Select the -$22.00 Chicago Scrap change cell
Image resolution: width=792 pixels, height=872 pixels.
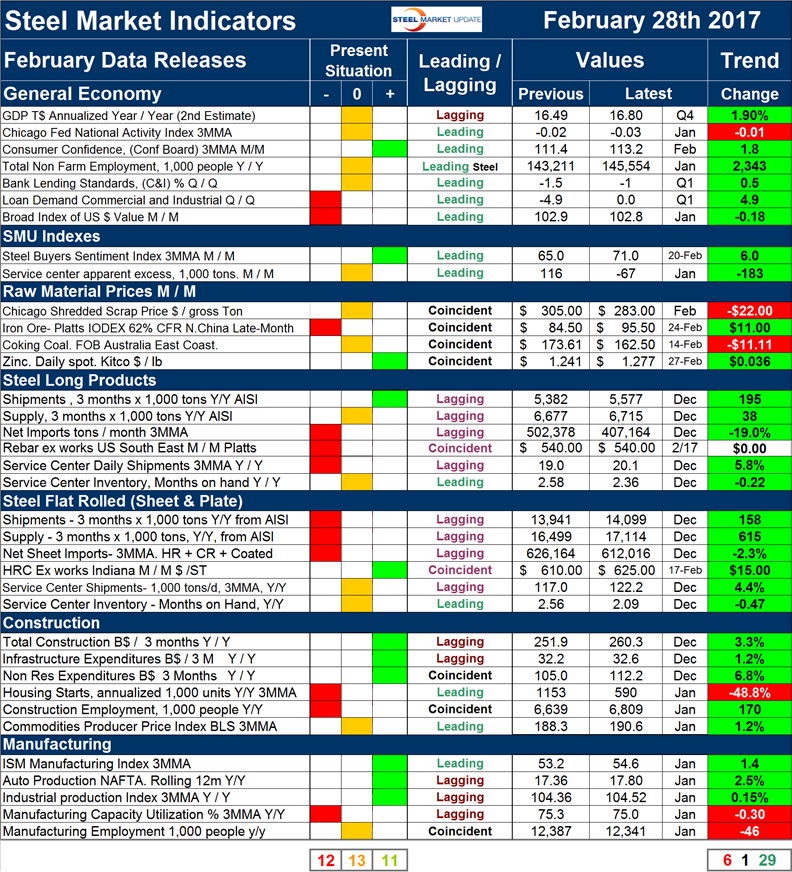tap(748, 310)
